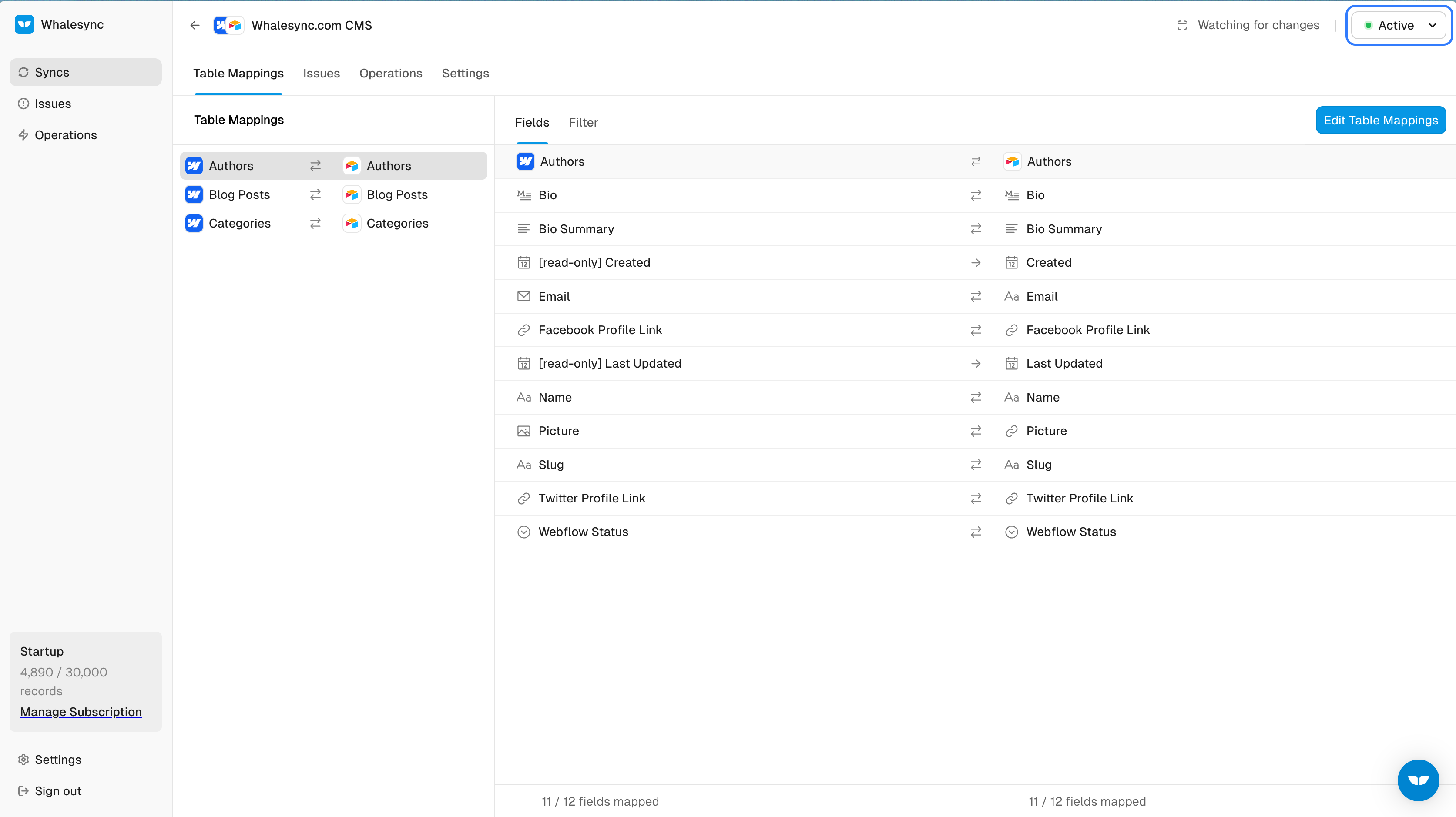1456x817 pixels.
Task: Click the 4,890 / 30,000 records usage text
Action: tap(64, 682)
